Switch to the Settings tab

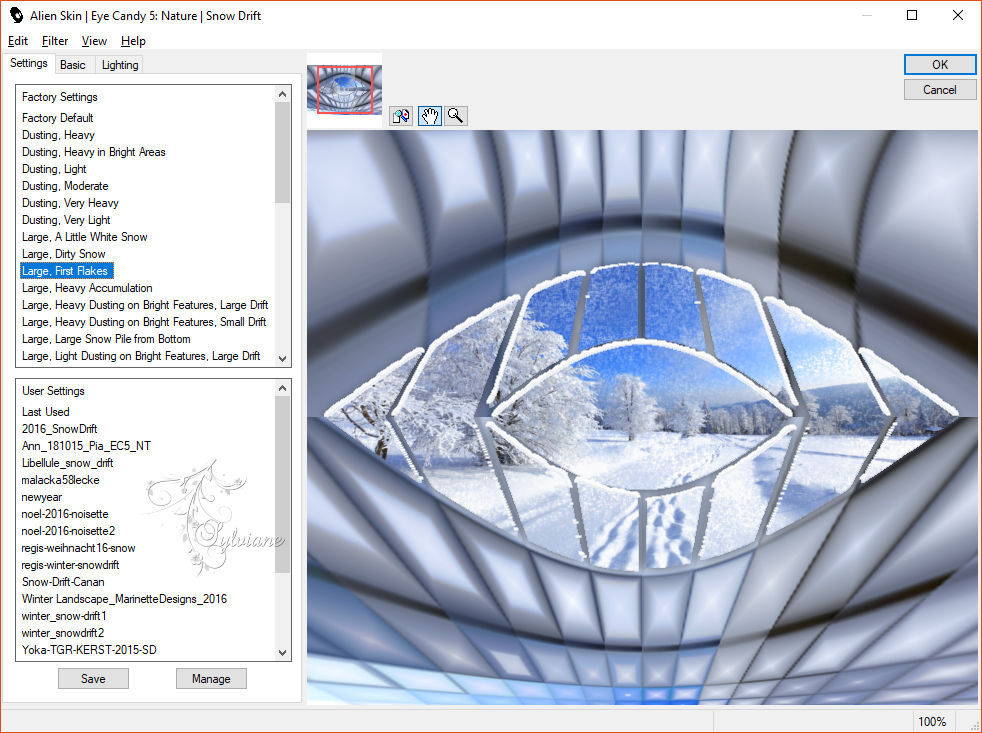tap(29, 63)
